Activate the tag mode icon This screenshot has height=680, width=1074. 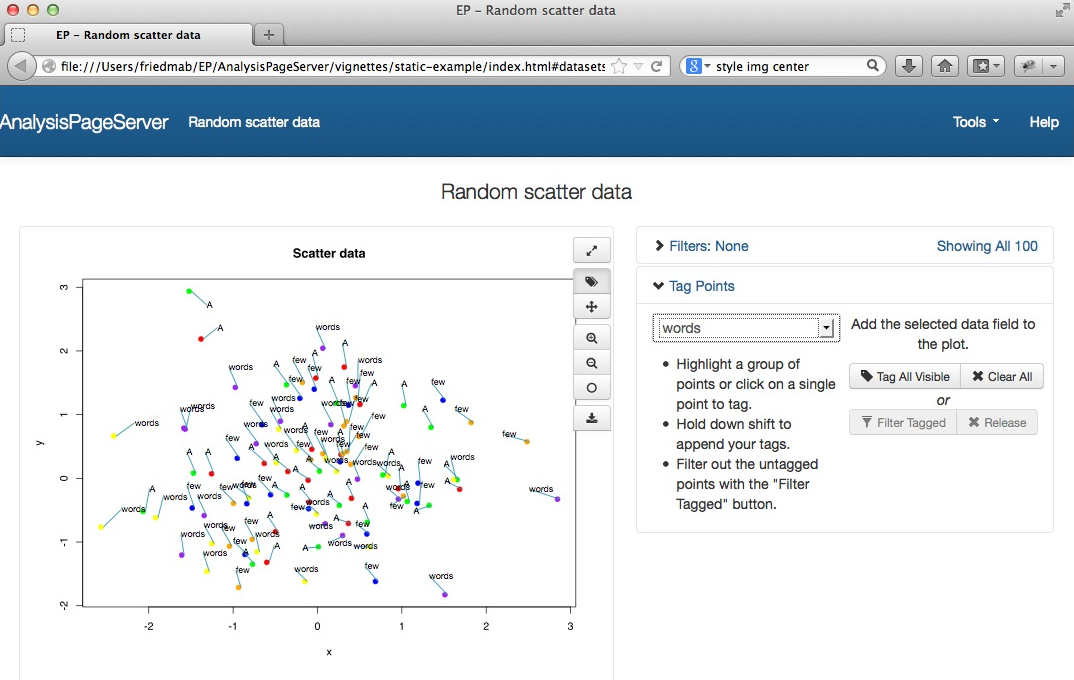coord(591,282)
